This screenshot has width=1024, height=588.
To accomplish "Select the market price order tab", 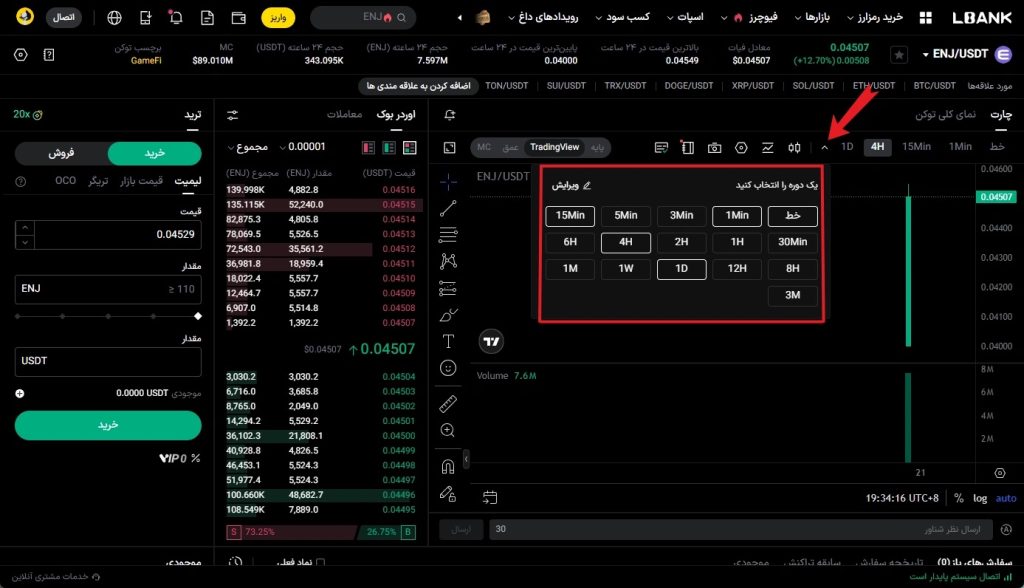I will (x=141, y=181).
